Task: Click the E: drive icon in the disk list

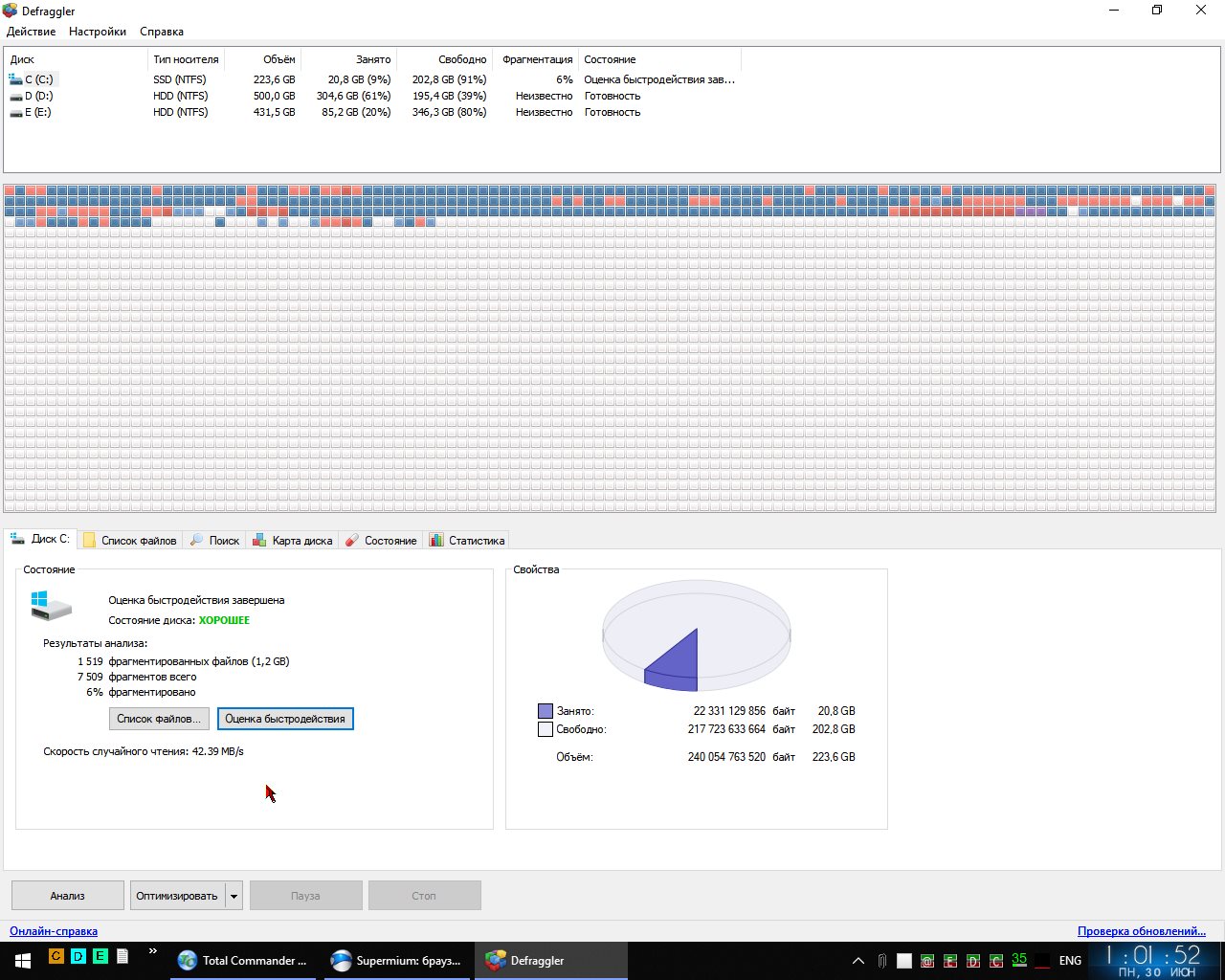Action: click(15, 112)
